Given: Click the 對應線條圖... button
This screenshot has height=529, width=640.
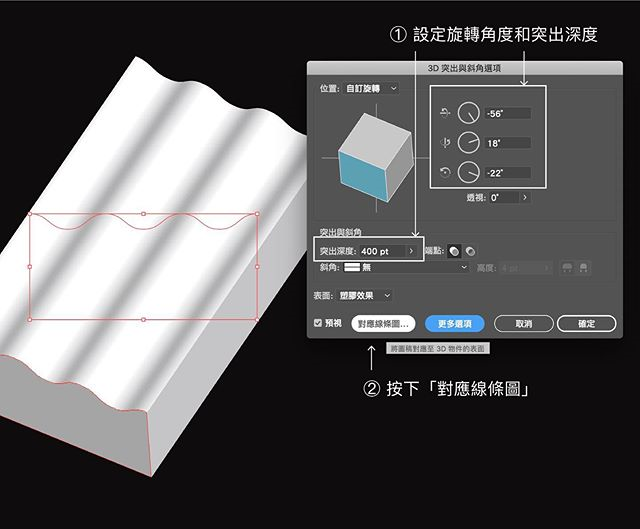Looking at the screenshot, I should tap(383, 324).
